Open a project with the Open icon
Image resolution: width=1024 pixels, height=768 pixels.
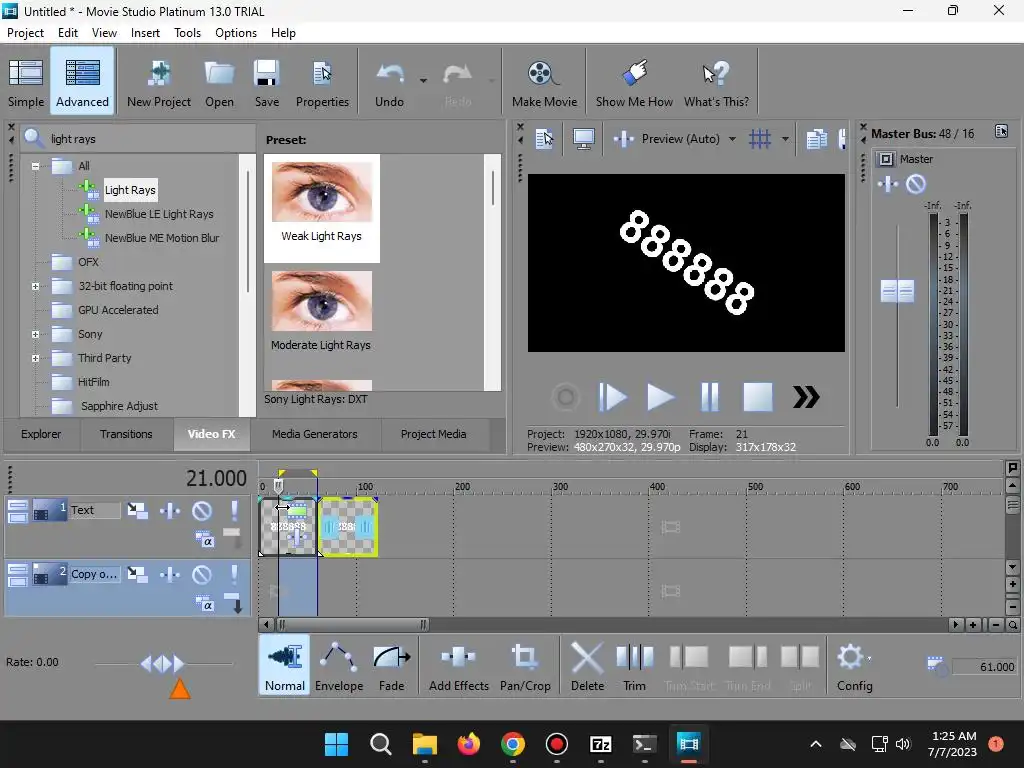(219, 82)
